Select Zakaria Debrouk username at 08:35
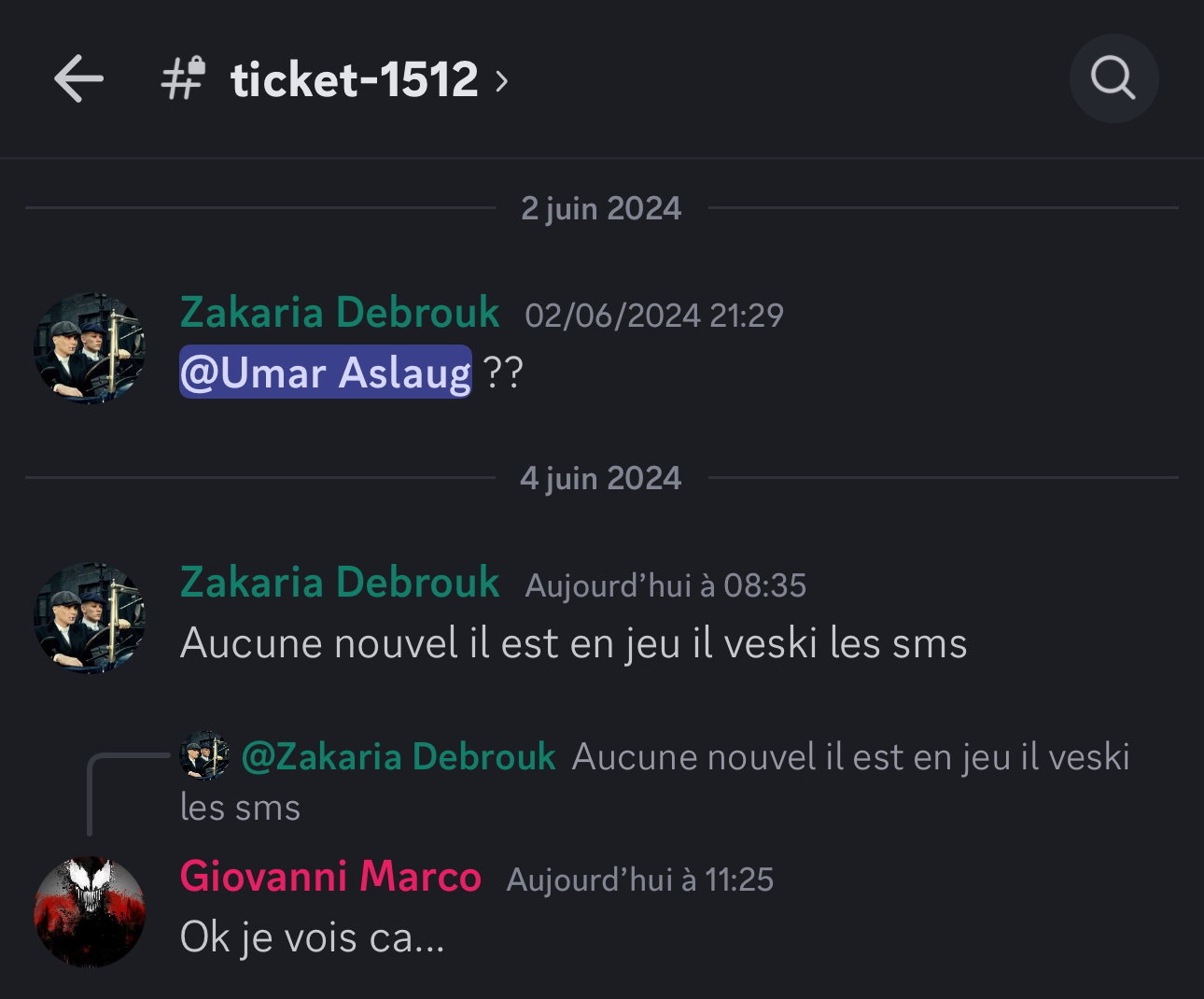 coord(340,583)
